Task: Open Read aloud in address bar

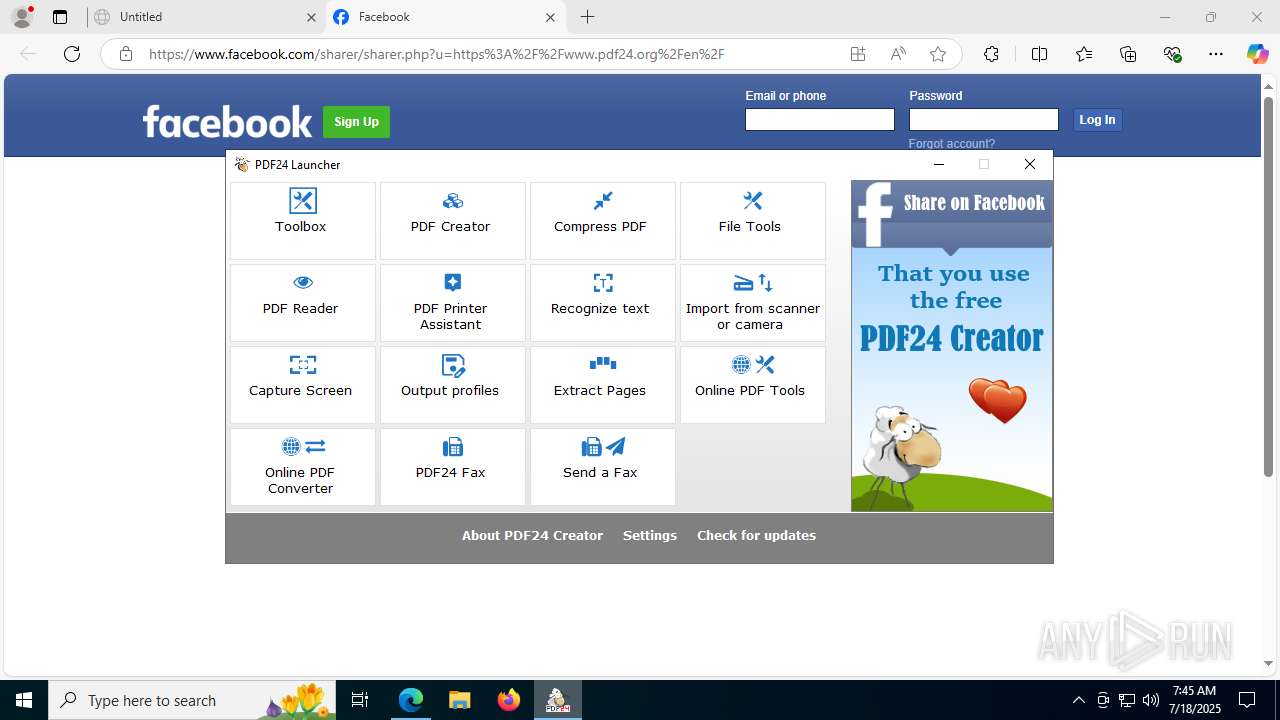Action: (898, 54)
